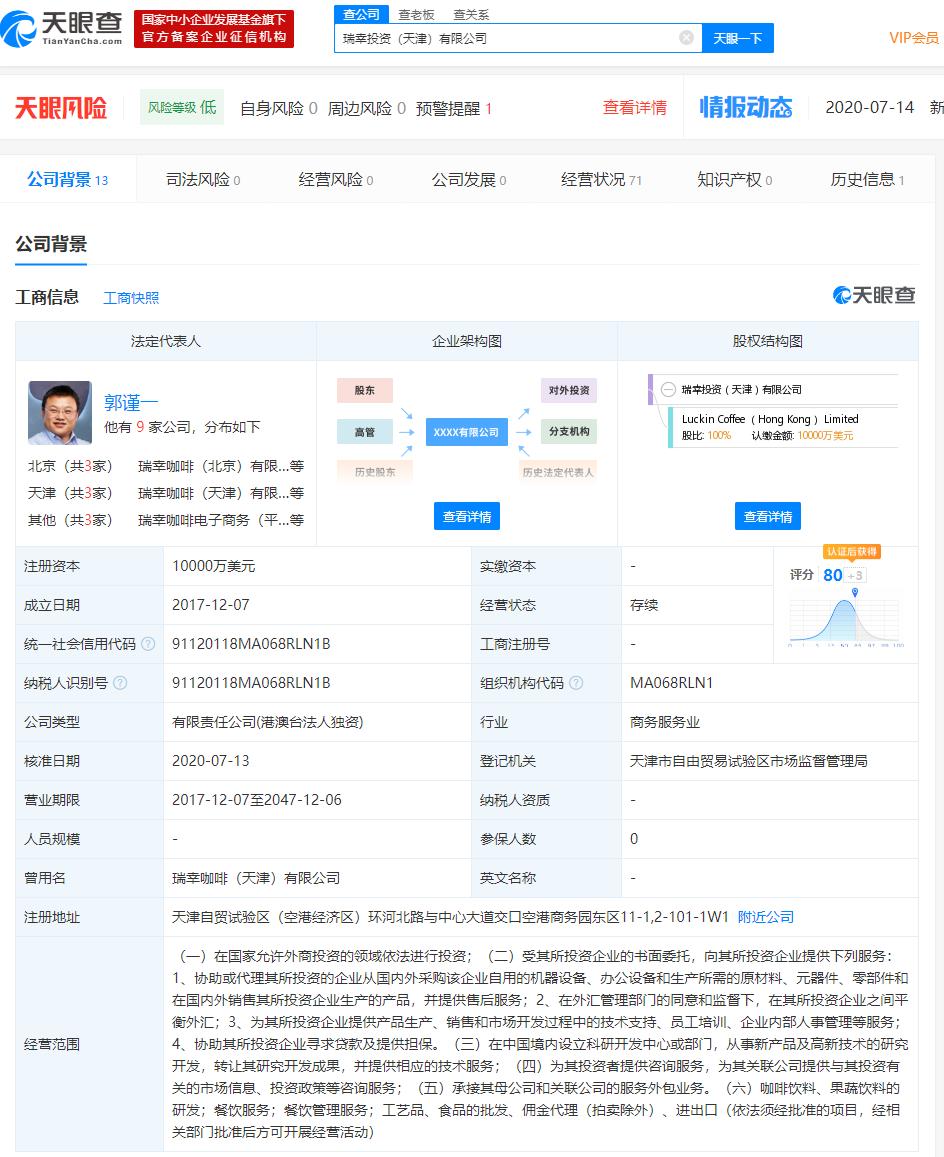
Task: Click 周边风险 0 indicator
Action: pyautogui.click(x=366, y=108)
